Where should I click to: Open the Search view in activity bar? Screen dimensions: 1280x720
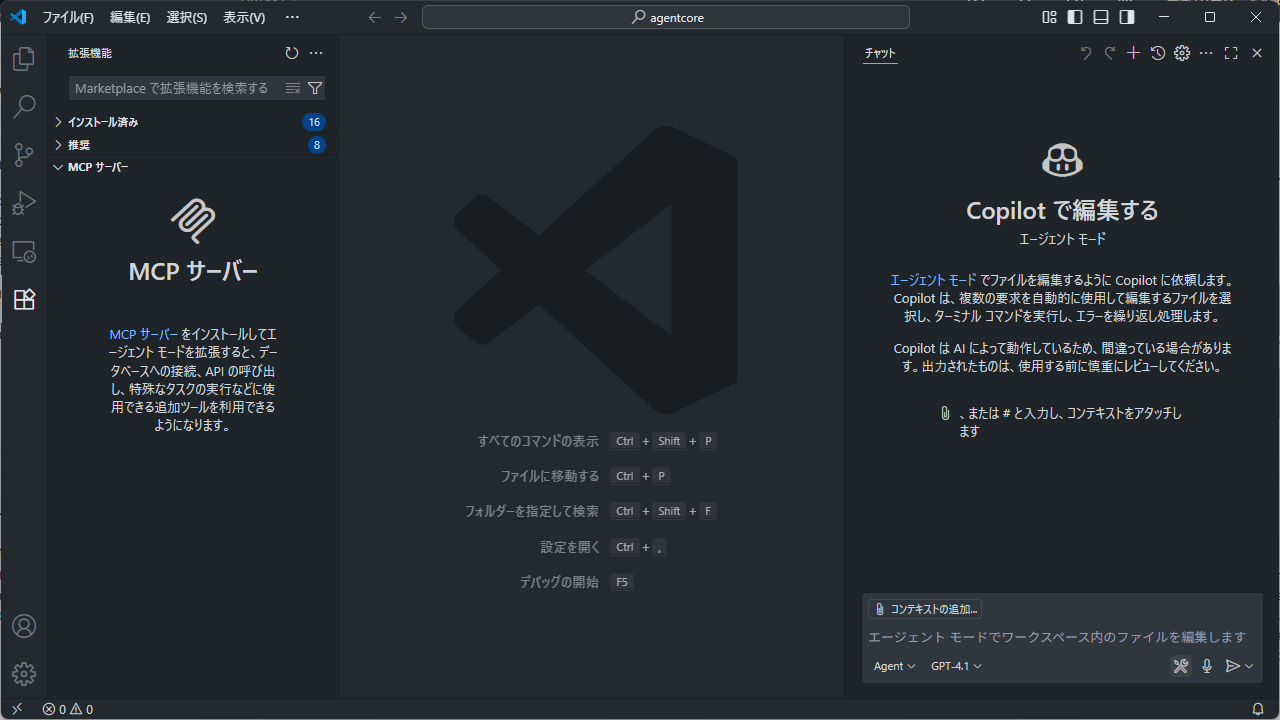24,106
